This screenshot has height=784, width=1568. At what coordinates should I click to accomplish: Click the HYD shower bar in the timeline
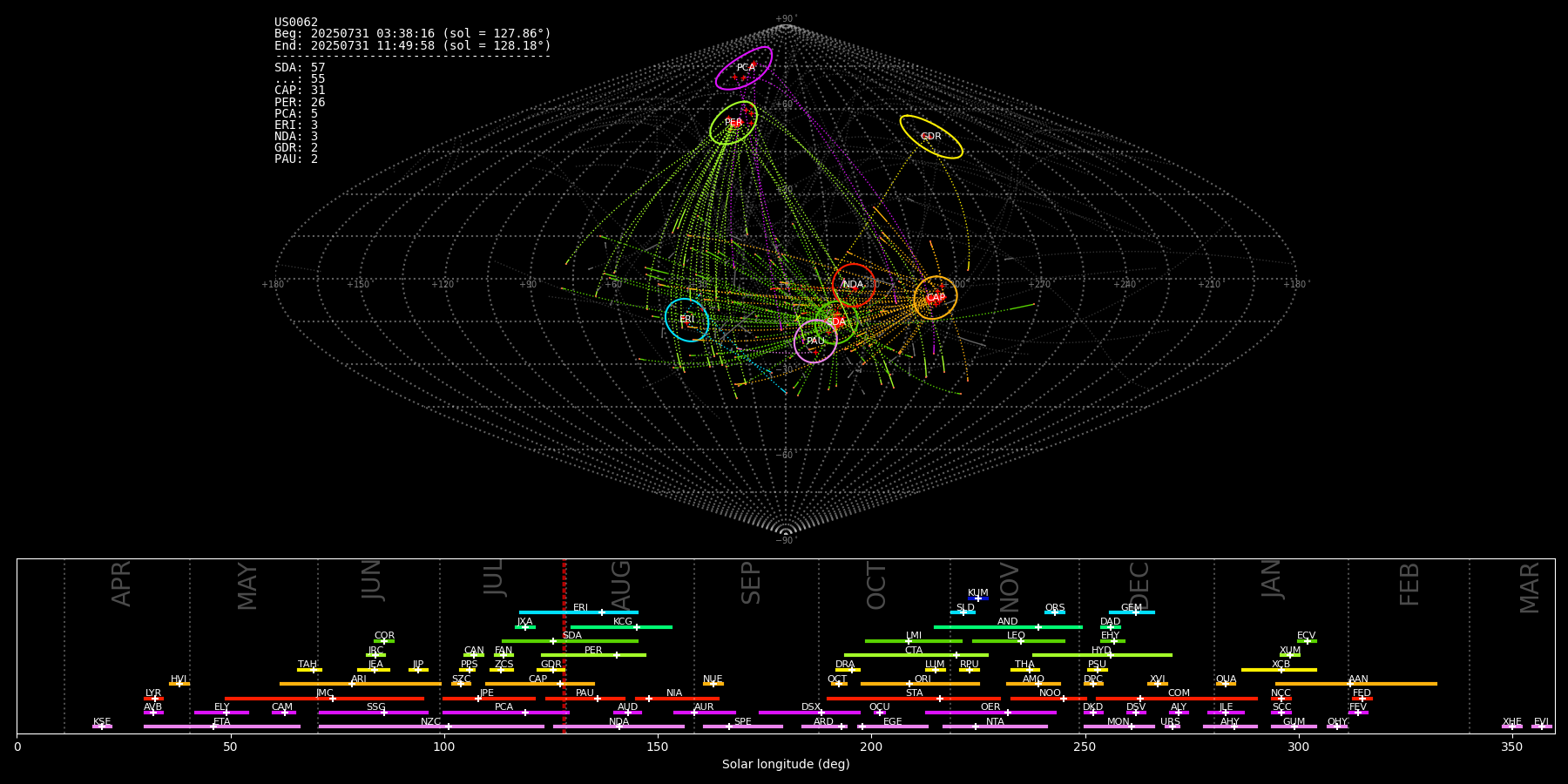(x=1102, y=655)
